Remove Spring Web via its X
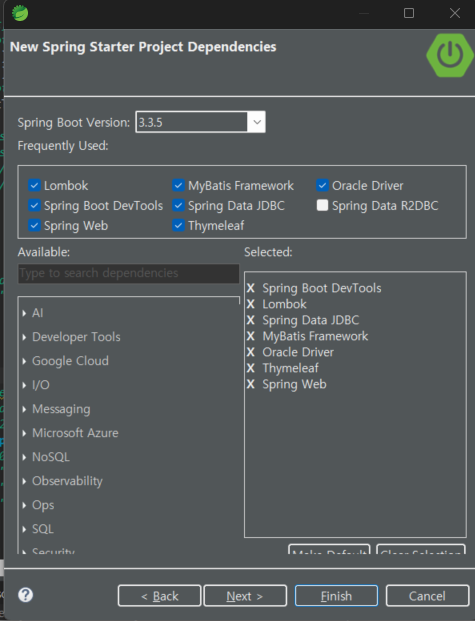Screen dimensions: 475x621 tap(251, 384)
